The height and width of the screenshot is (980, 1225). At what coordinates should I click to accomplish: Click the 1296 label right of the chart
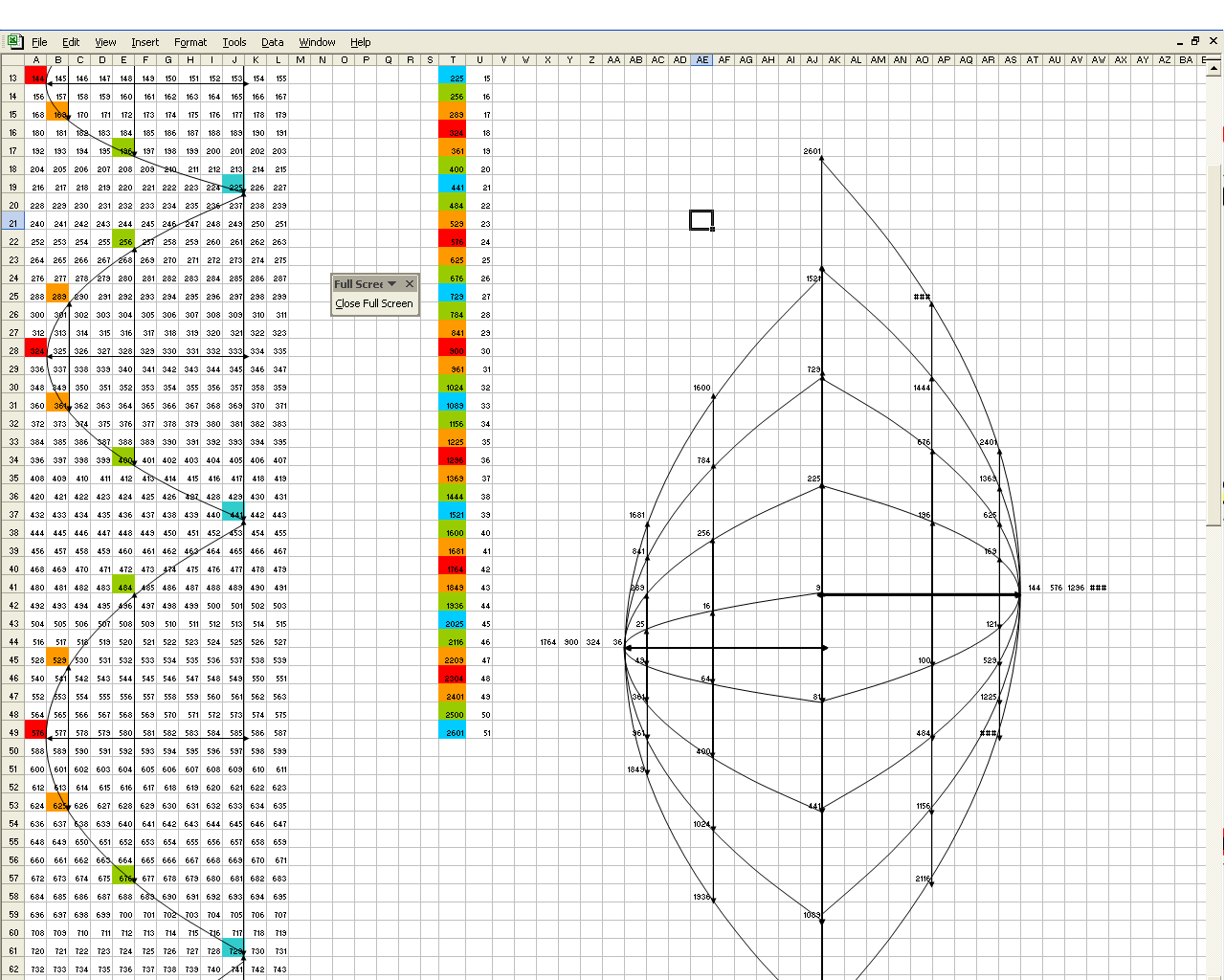pos(1076,588)
